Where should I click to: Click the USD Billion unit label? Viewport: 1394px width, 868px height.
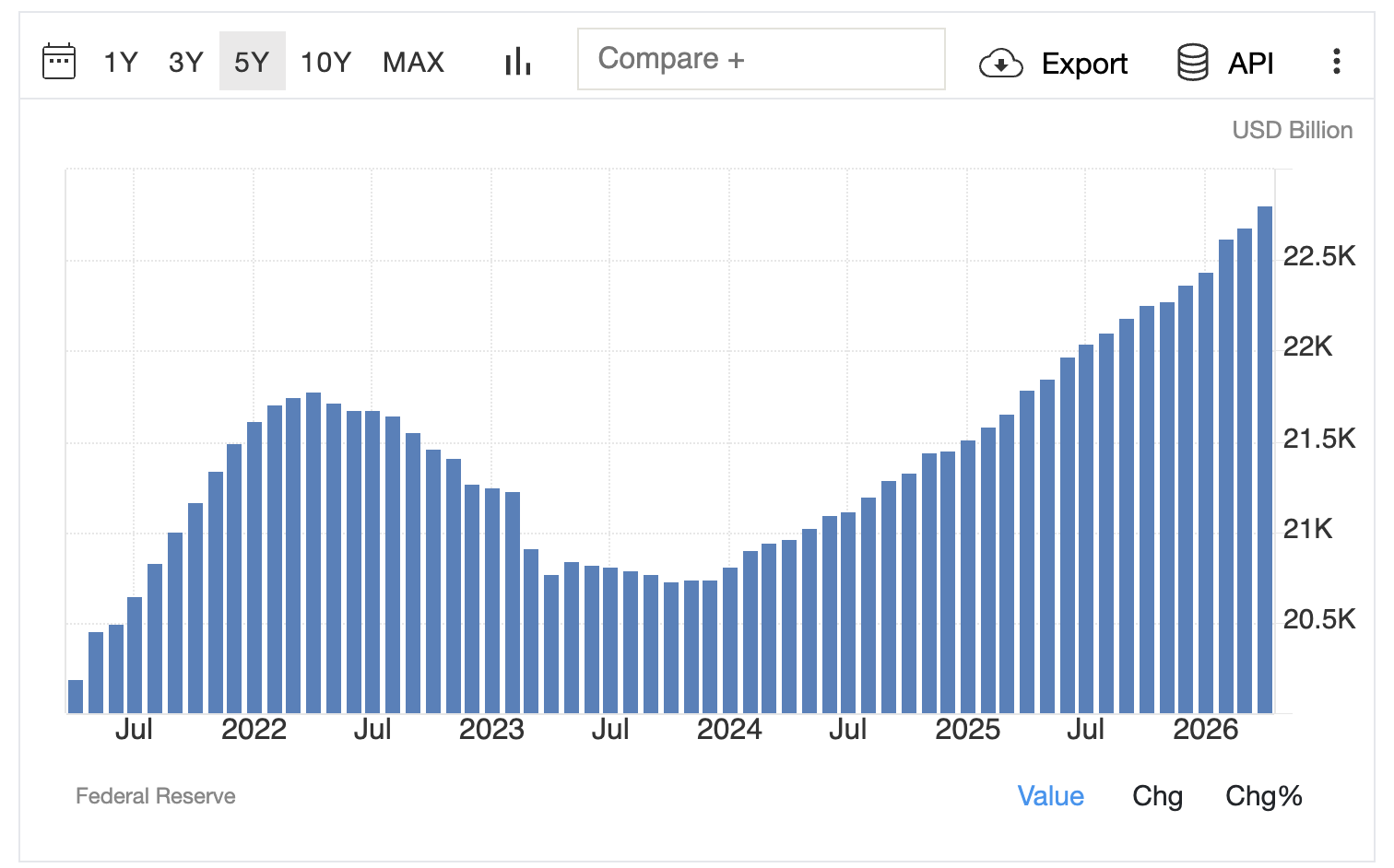coord(1293,130)
